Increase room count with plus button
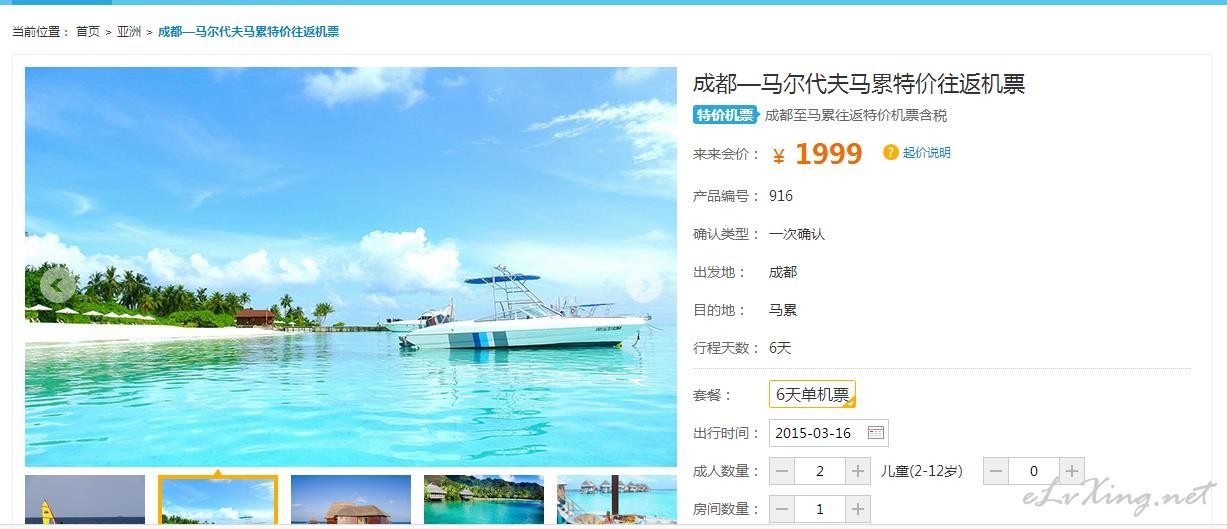 pyautogui.click(x=857, y=509)
